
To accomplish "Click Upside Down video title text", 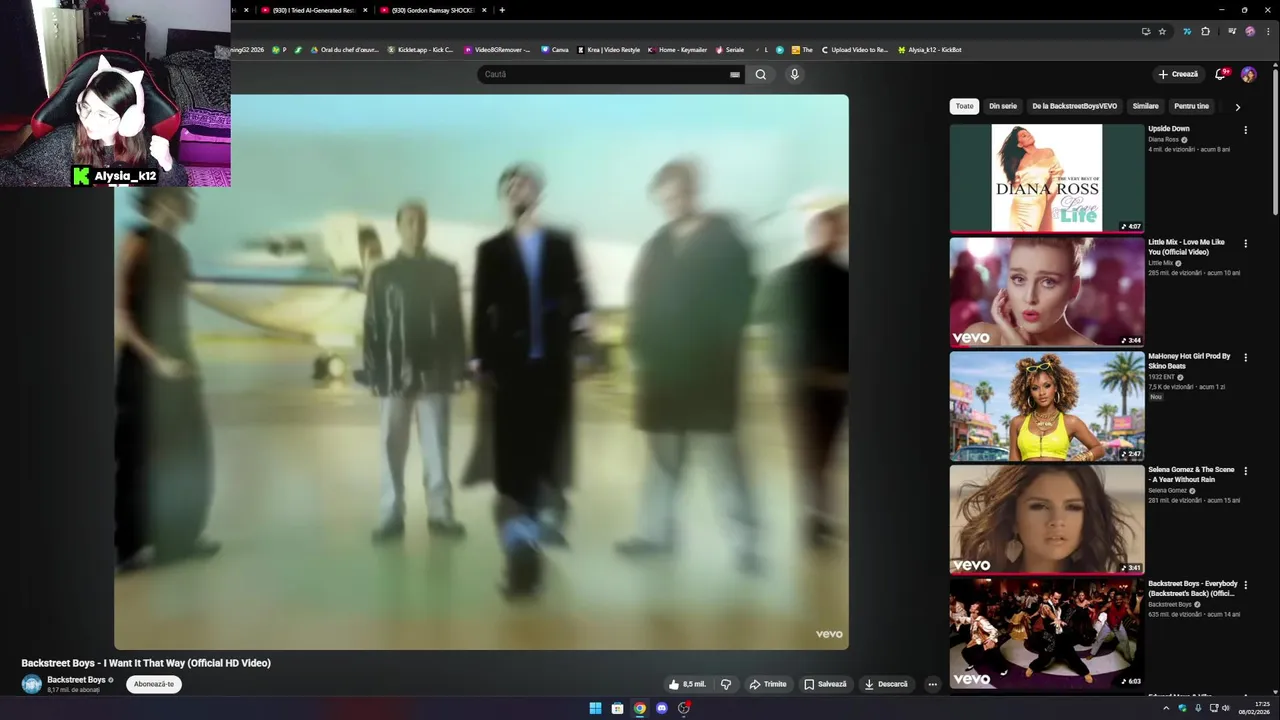I will [1169, 129].
